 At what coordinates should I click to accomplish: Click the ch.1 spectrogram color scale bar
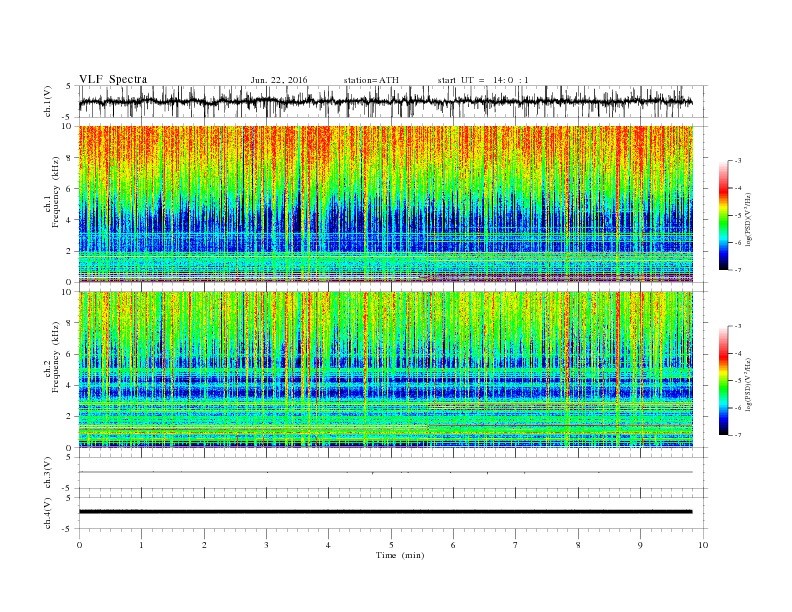tap(723, 215)
